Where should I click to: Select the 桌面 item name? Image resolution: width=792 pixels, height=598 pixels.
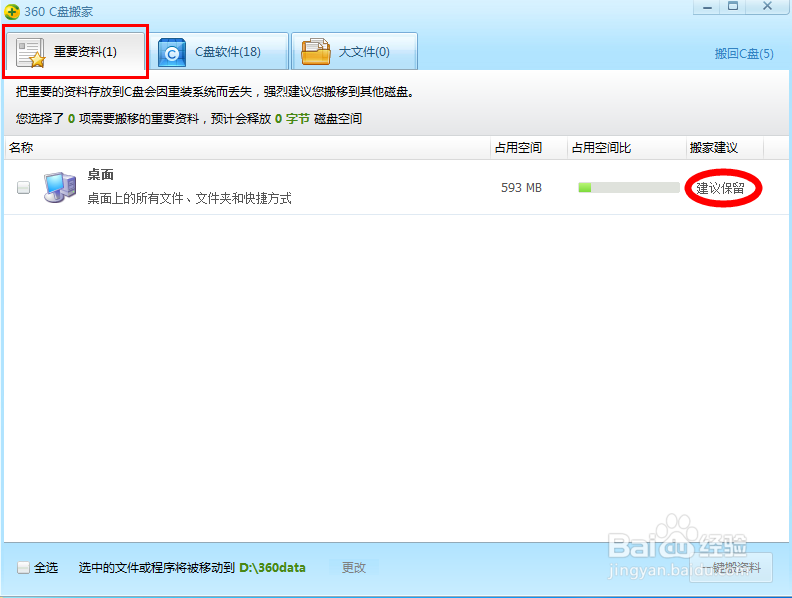click(x=101, y=175)
